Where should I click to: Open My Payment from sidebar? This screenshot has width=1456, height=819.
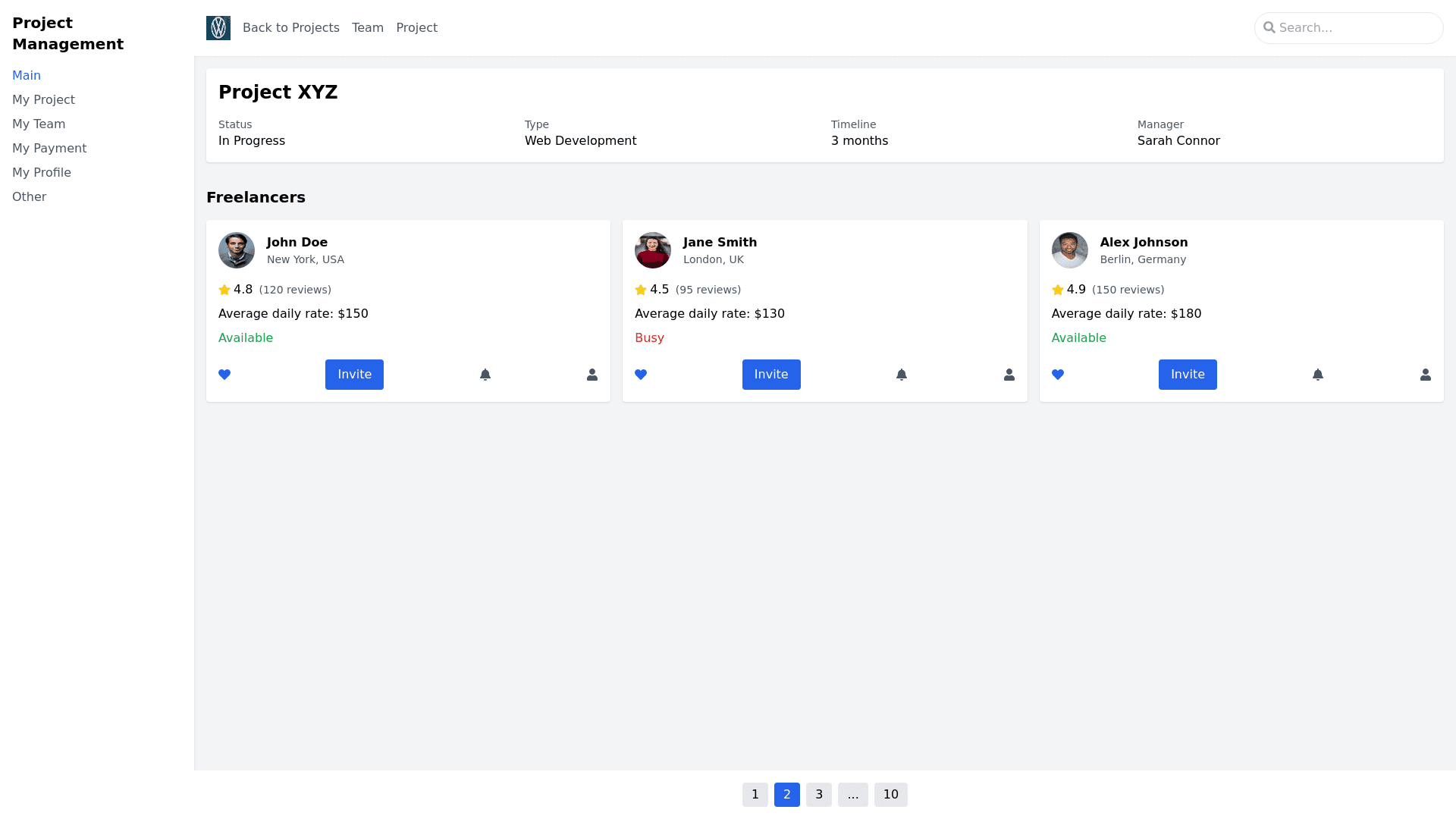pos(49,148)
